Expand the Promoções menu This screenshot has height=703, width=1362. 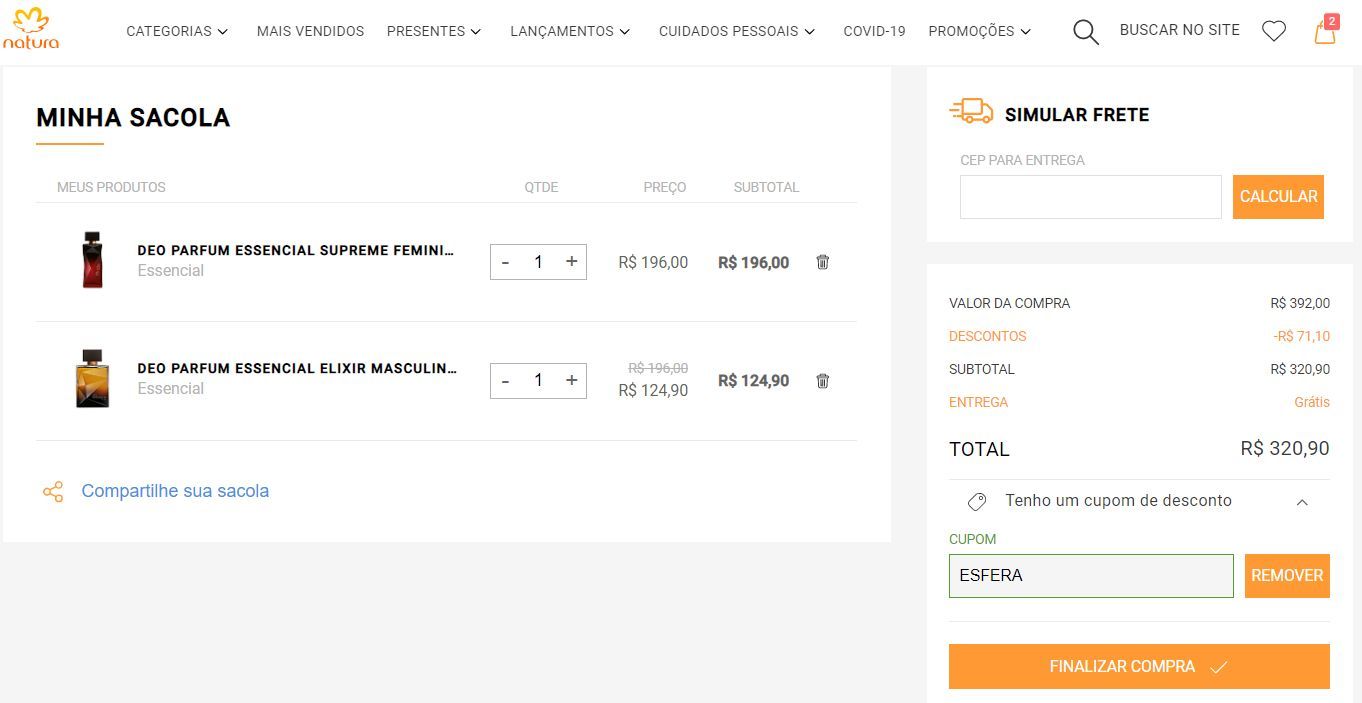(979, 31)
